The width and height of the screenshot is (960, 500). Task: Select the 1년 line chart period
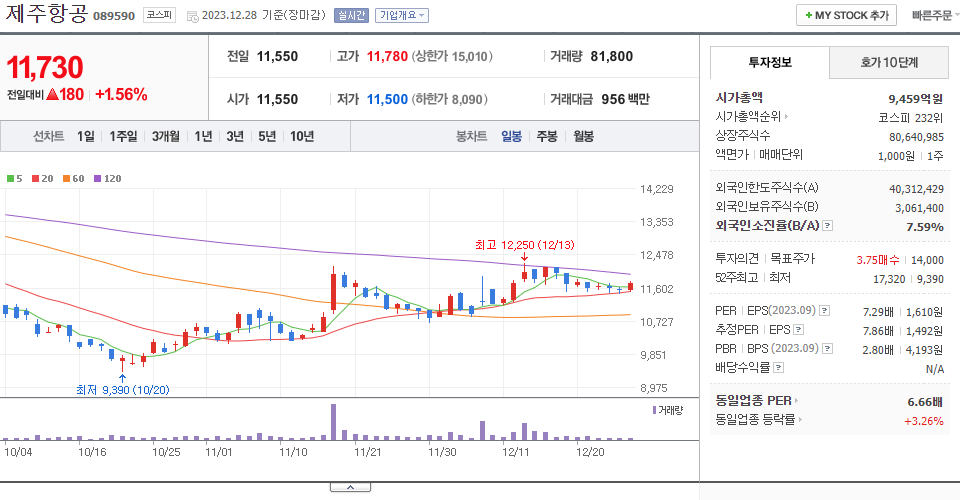click(x=203, y=136)
